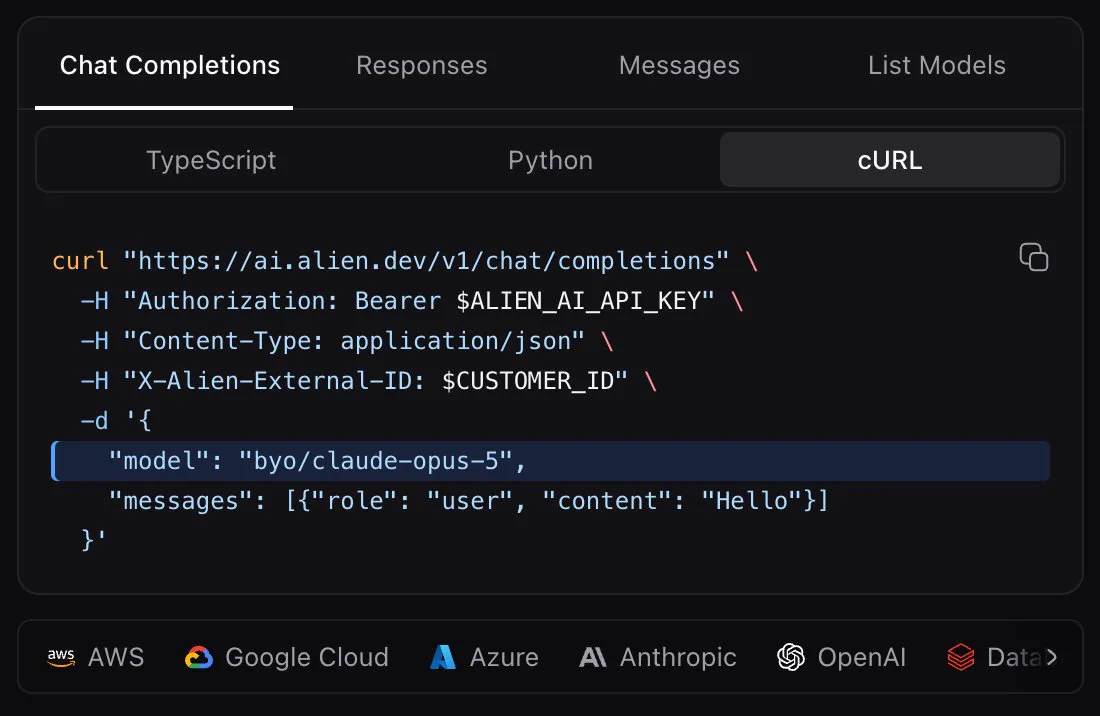1100x716 pixels.
Task: Click the "Content-Type: application/json" header
Action: (x=354, y=341)
